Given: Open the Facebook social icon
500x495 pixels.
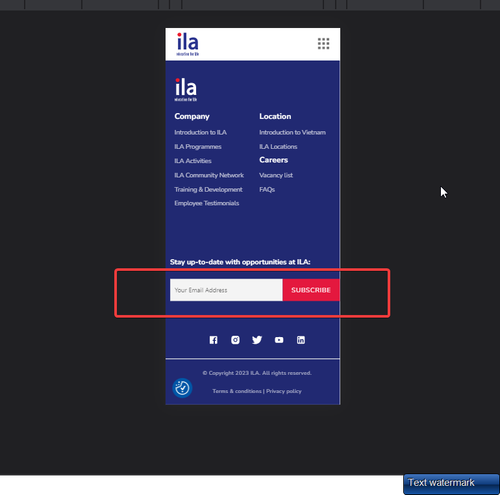Looking at the screenshot, I should coord(213,340).
